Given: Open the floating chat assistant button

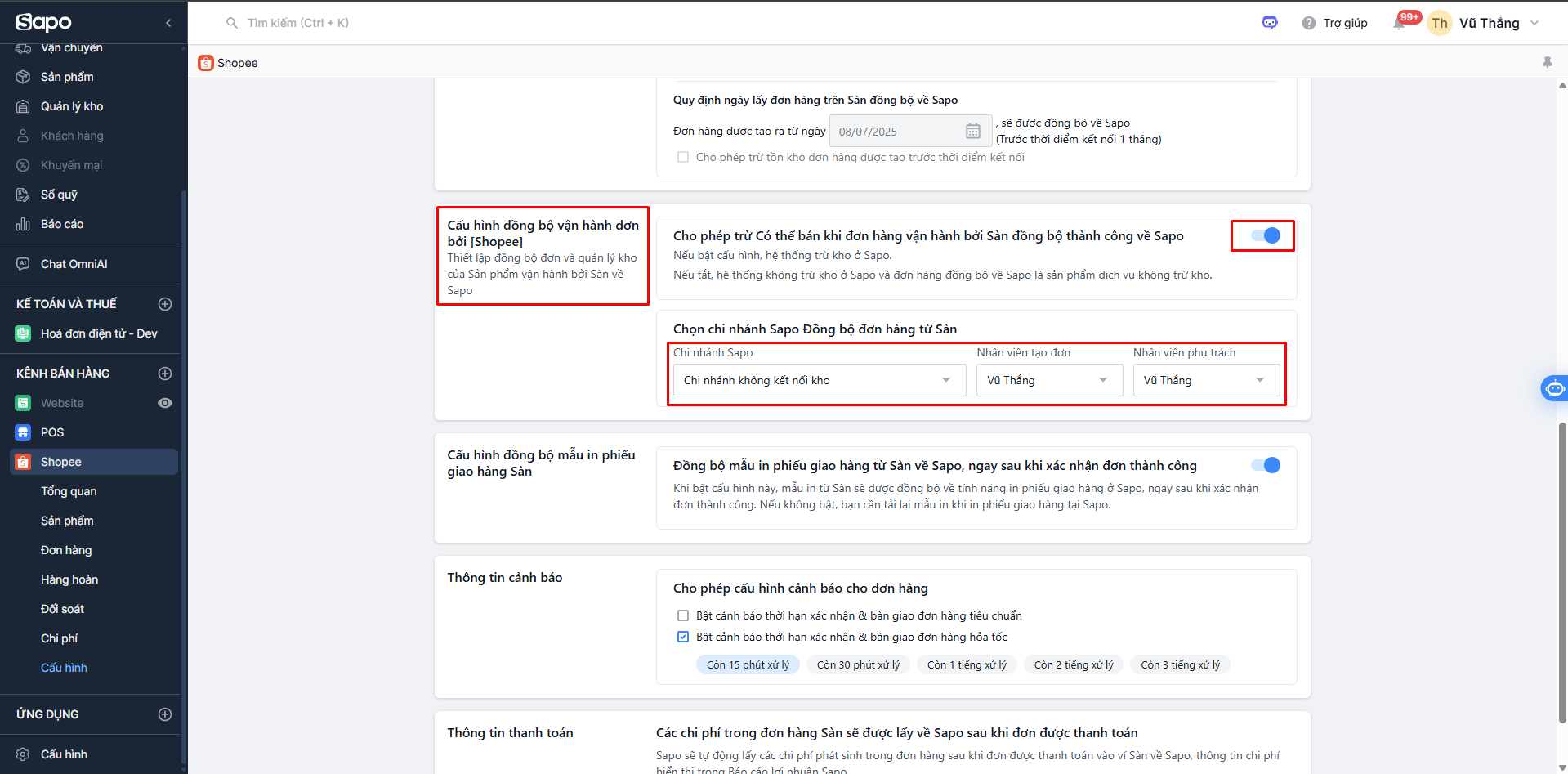Looking at the screenshot, I should (1554, 388).
